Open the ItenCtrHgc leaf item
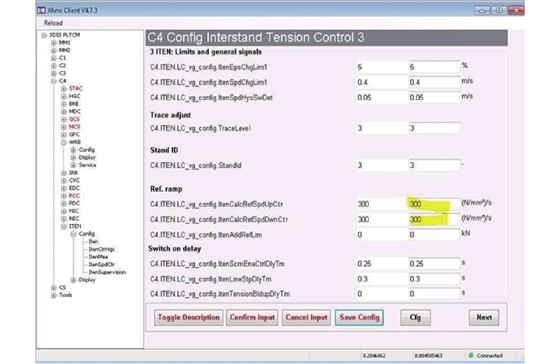The image size is (560, 364). coord(101,249)
